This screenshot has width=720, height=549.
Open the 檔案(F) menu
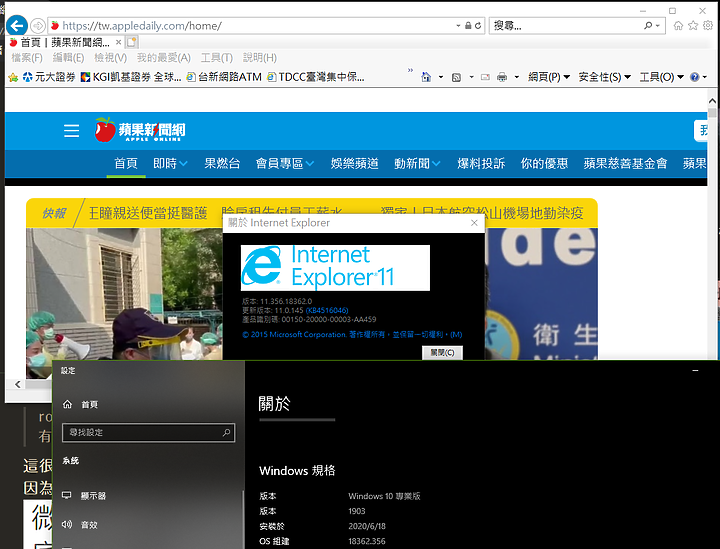point(27,58)
